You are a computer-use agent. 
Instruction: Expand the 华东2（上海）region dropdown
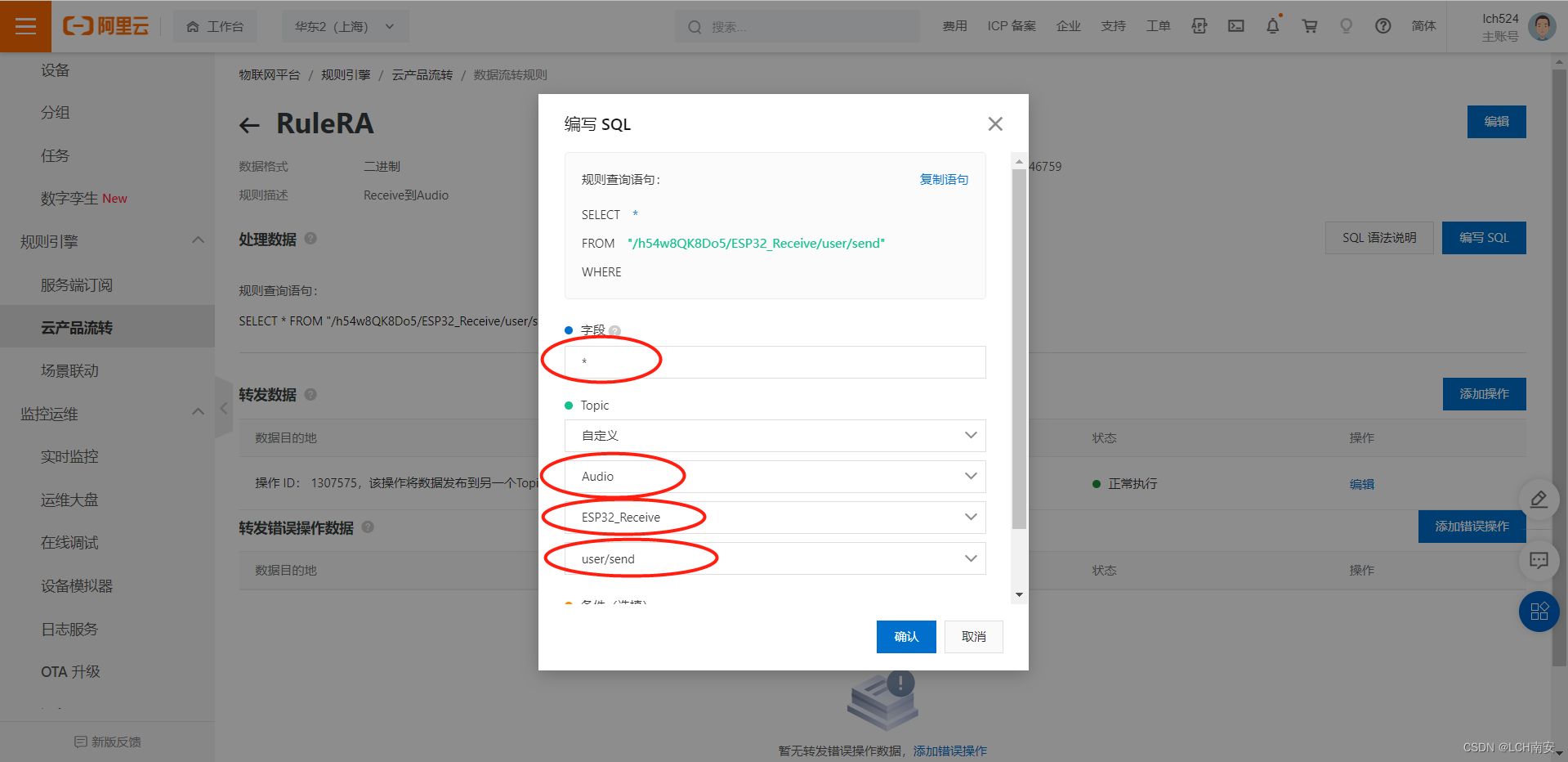tap(345, 26)
